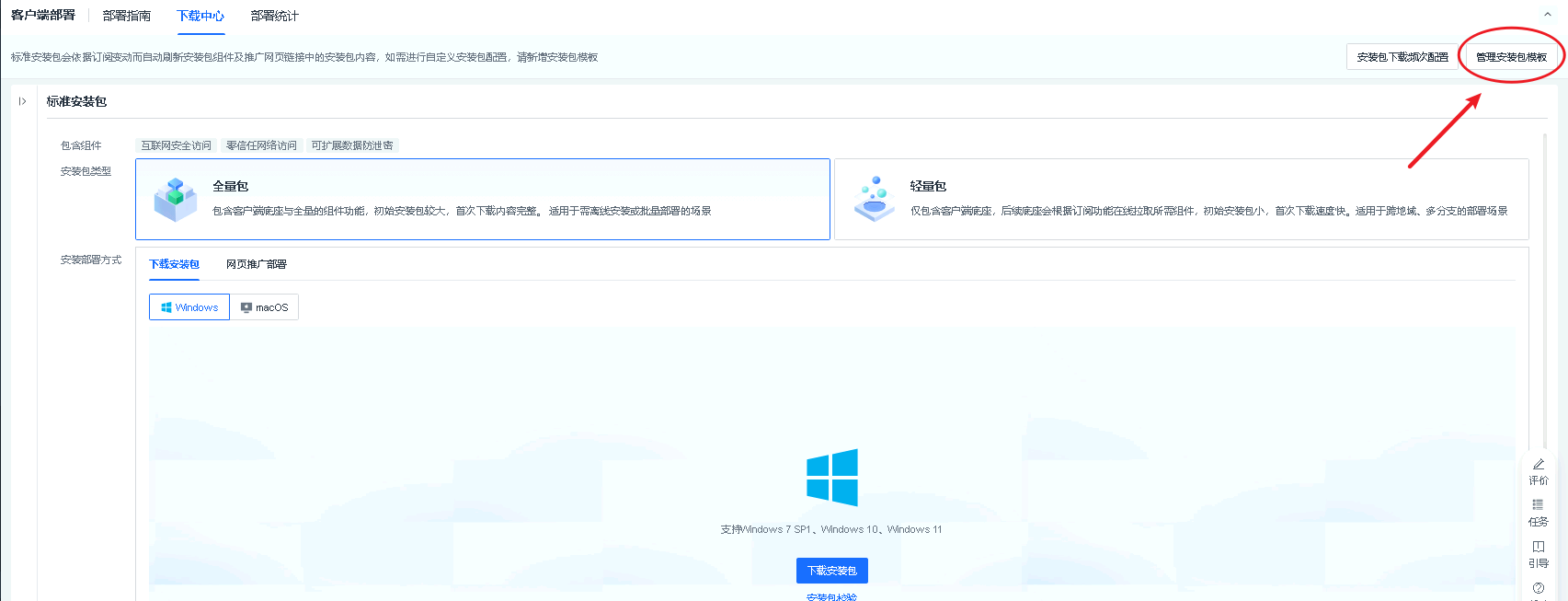Choose the Windows platform option
The width and height of the screenshot is (1568, 601).
pyautogui.click(x=189, y=307)
